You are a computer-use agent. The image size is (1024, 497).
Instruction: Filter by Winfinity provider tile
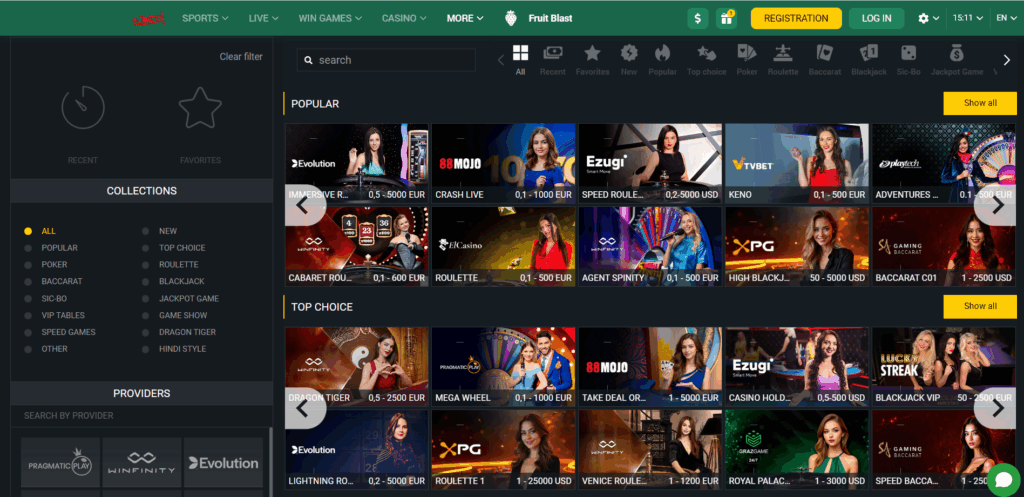coord(142,462)
